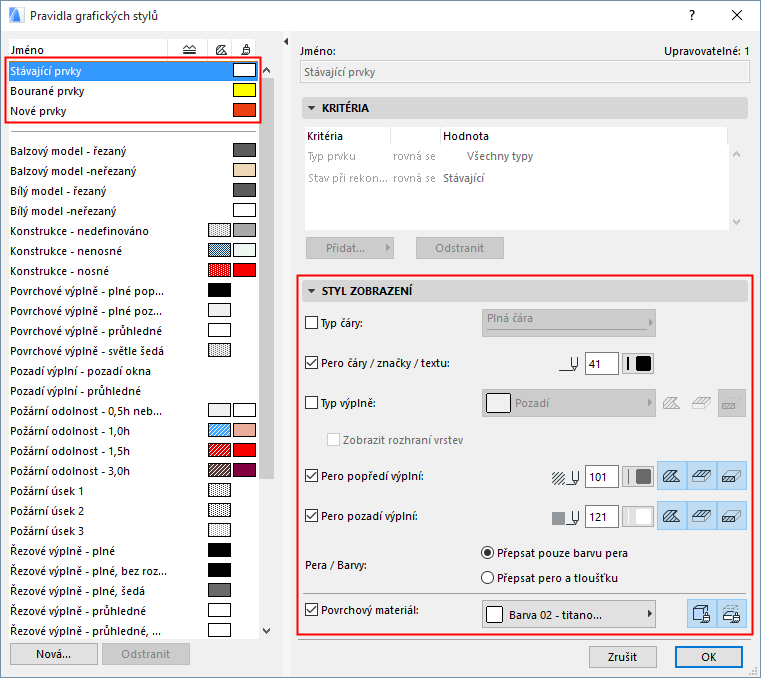Open the Přidat... criteria dropdown button
The height and width of the screenshot is (678, 761).
350,248
